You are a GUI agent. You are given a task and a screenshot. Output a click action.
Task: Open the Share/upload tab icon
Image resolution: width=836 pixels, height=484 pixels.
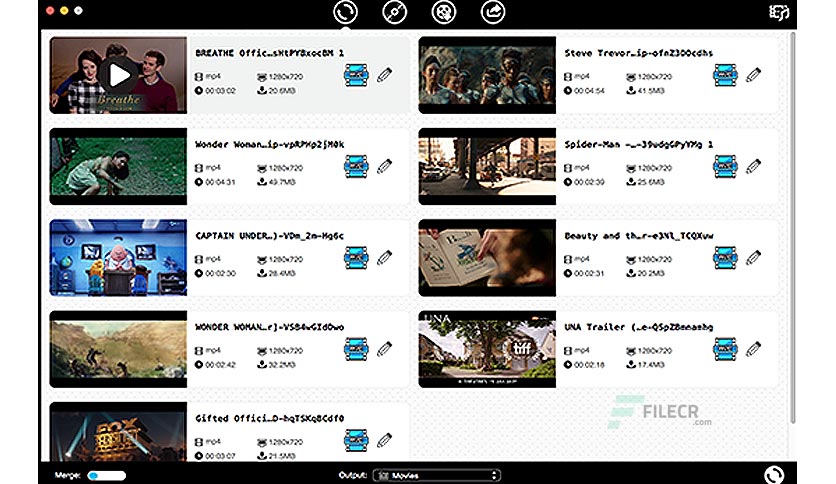[x=493, y=12]
